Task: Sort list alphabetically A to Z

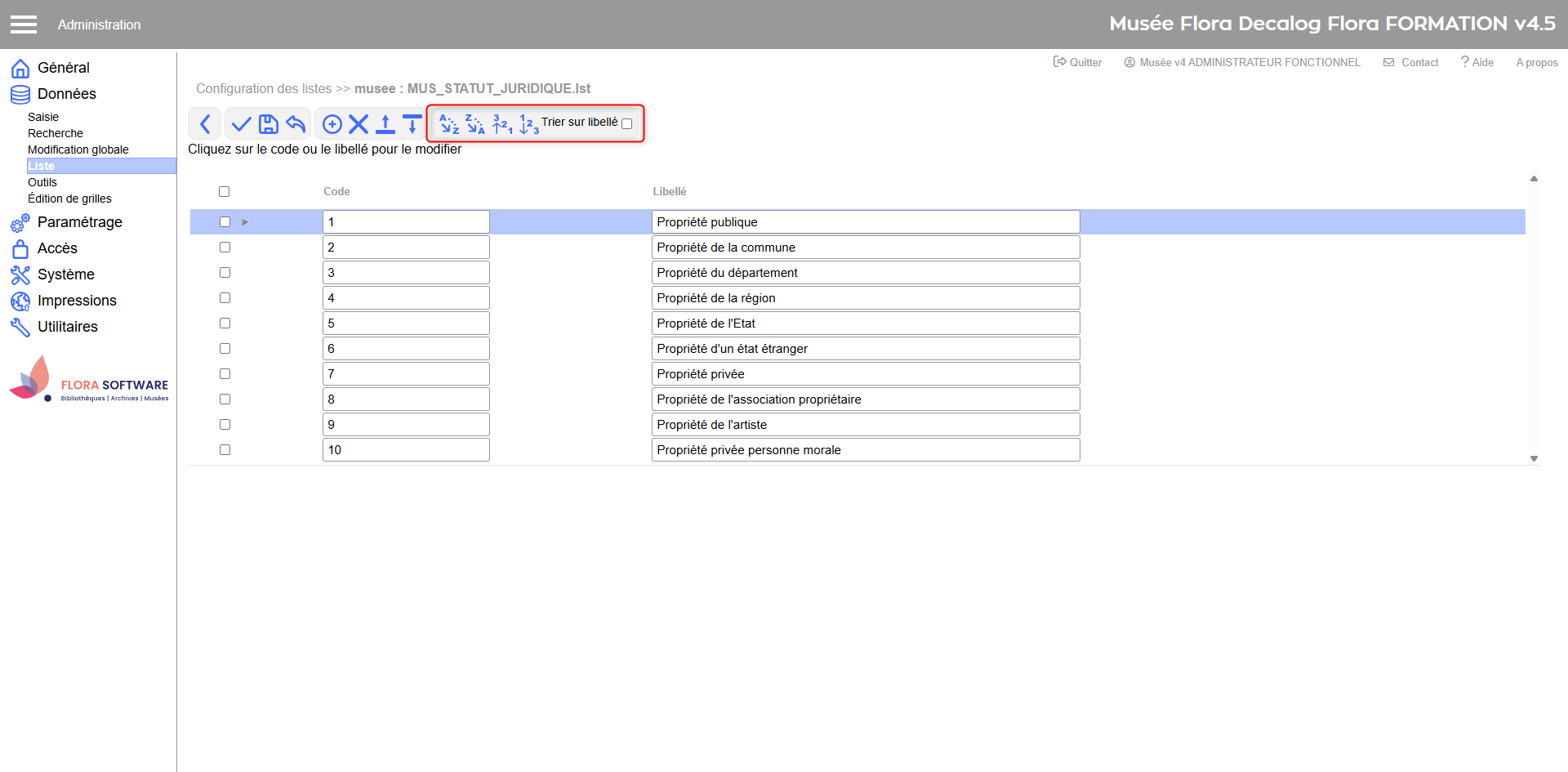Action: (x=449, y=124)
